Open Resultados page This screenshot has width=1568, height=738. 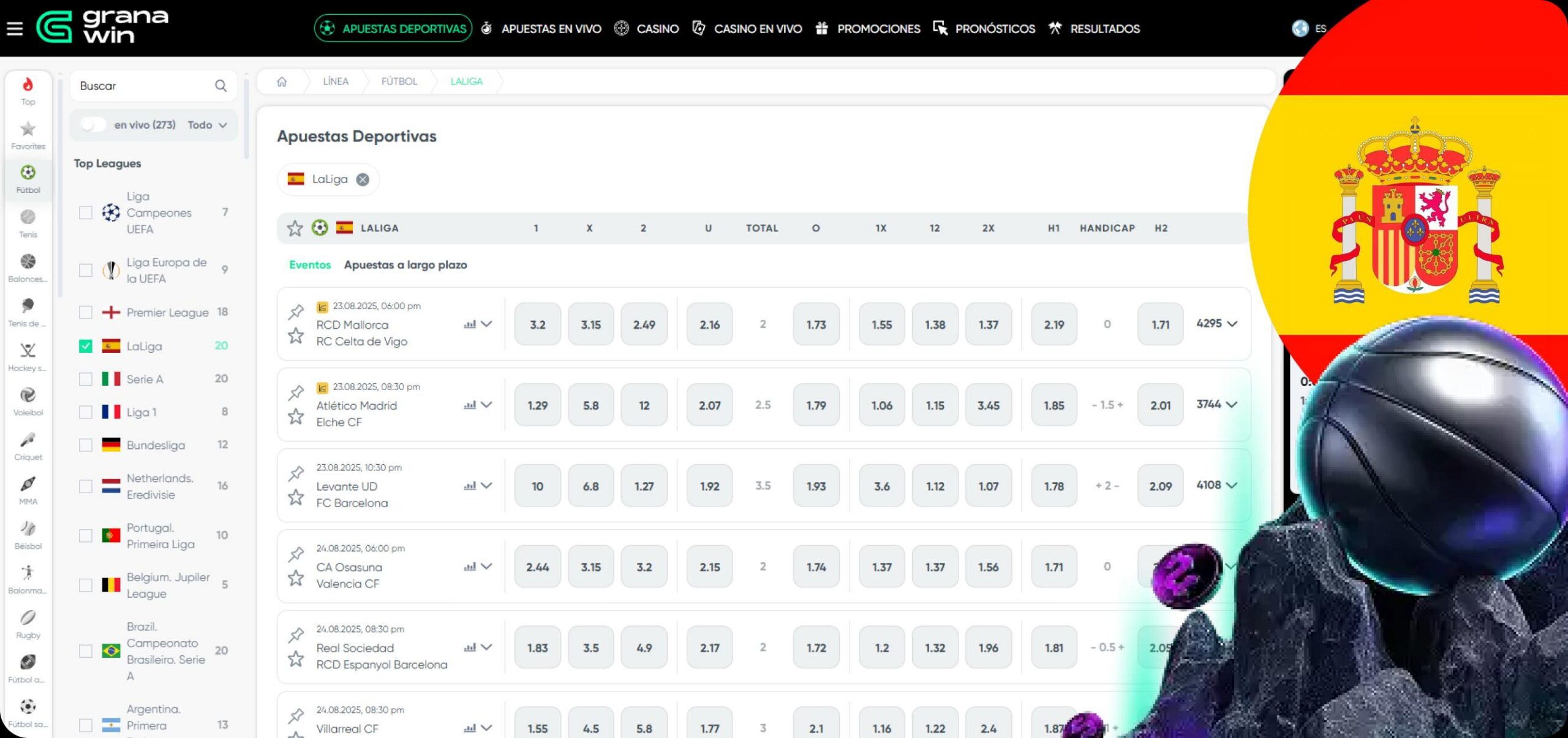pos(1094,28)
